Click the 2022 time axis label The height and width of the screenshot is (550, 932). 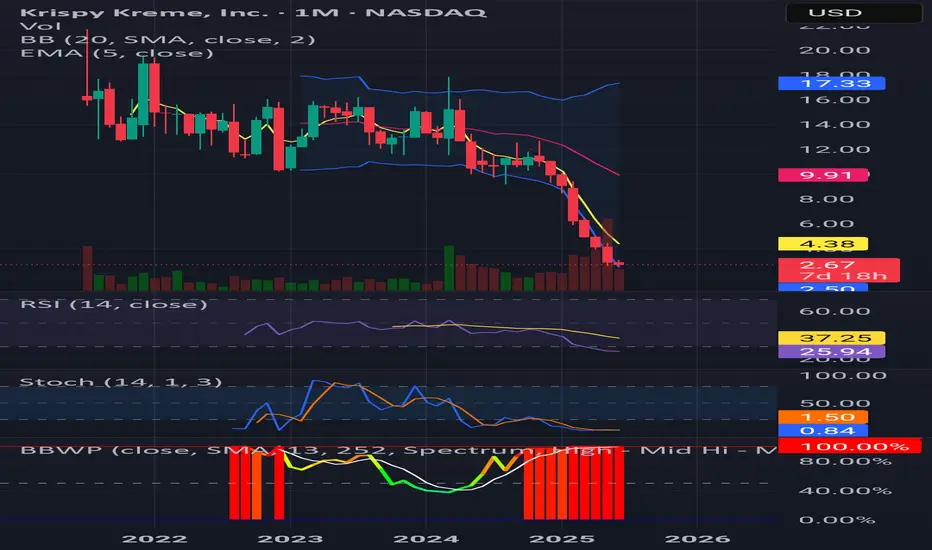coord(155,539)
